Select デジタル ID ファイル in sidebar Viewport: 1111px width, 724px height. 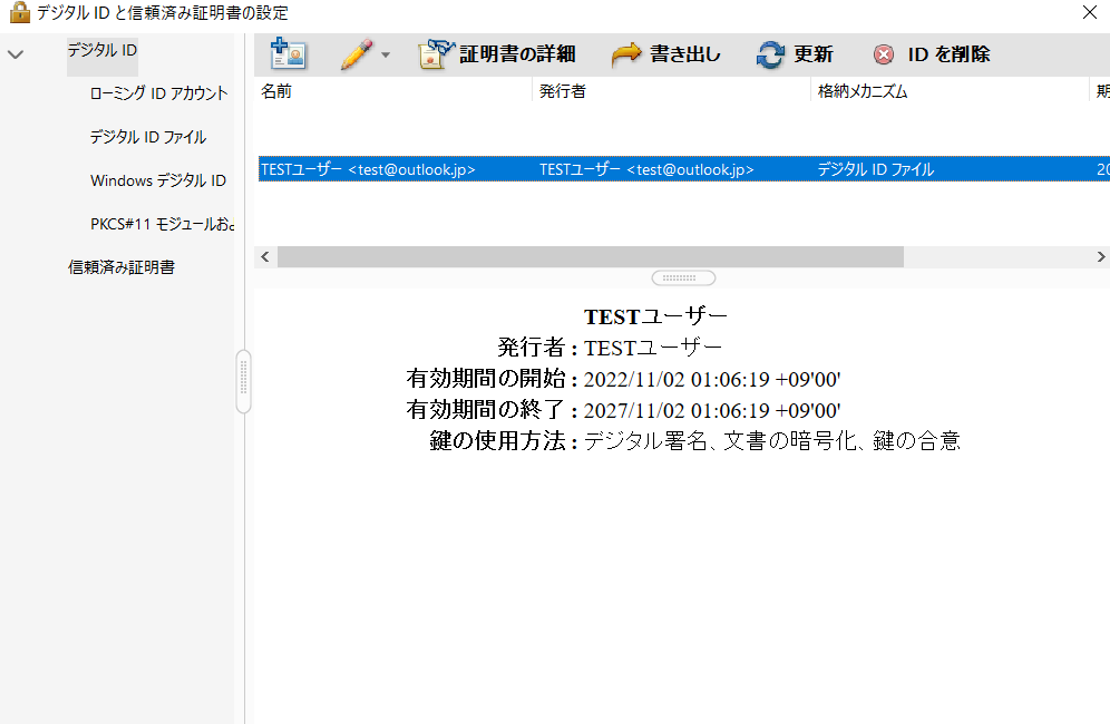pyautogui.click(x=148, y=136)
